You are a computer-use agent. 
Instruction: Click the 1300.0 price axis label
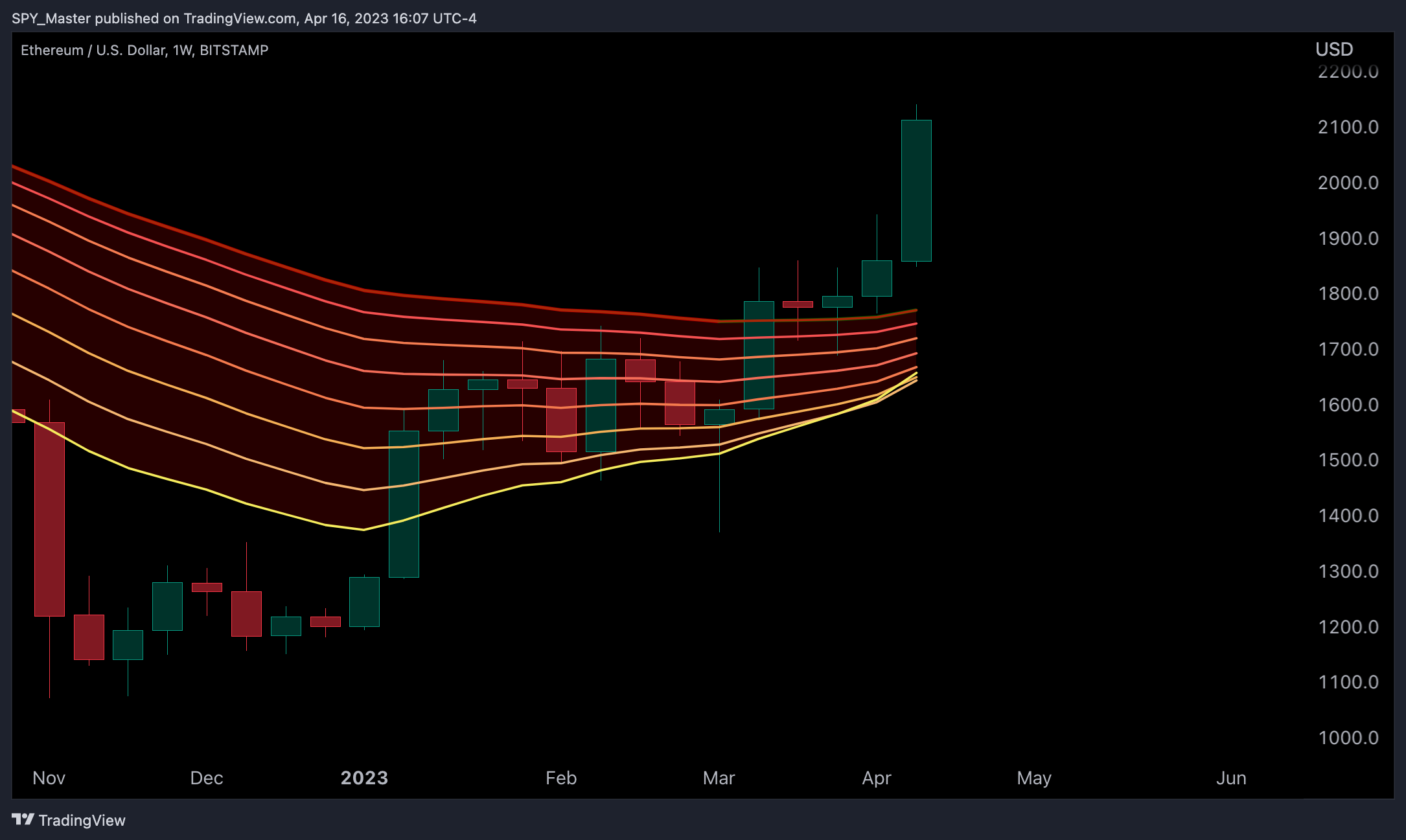click(x=1348, y=571)
